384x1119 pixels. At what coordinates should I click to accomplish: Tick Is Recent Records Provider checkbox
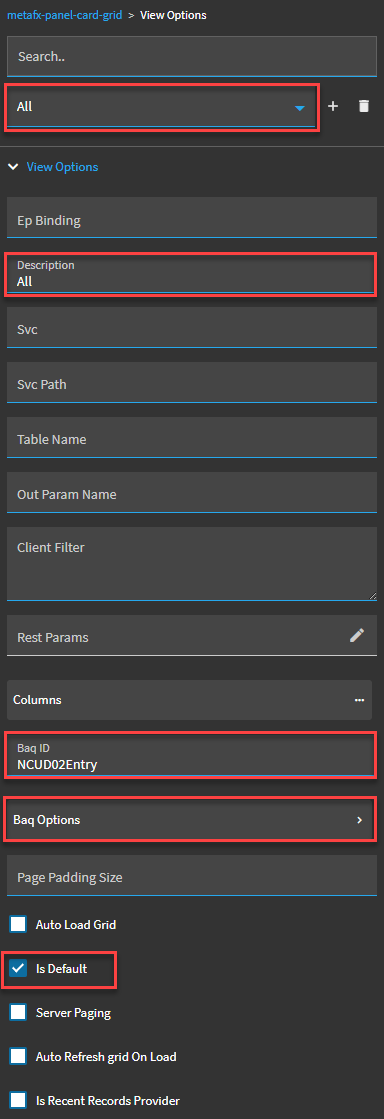tap(19, 1100)
